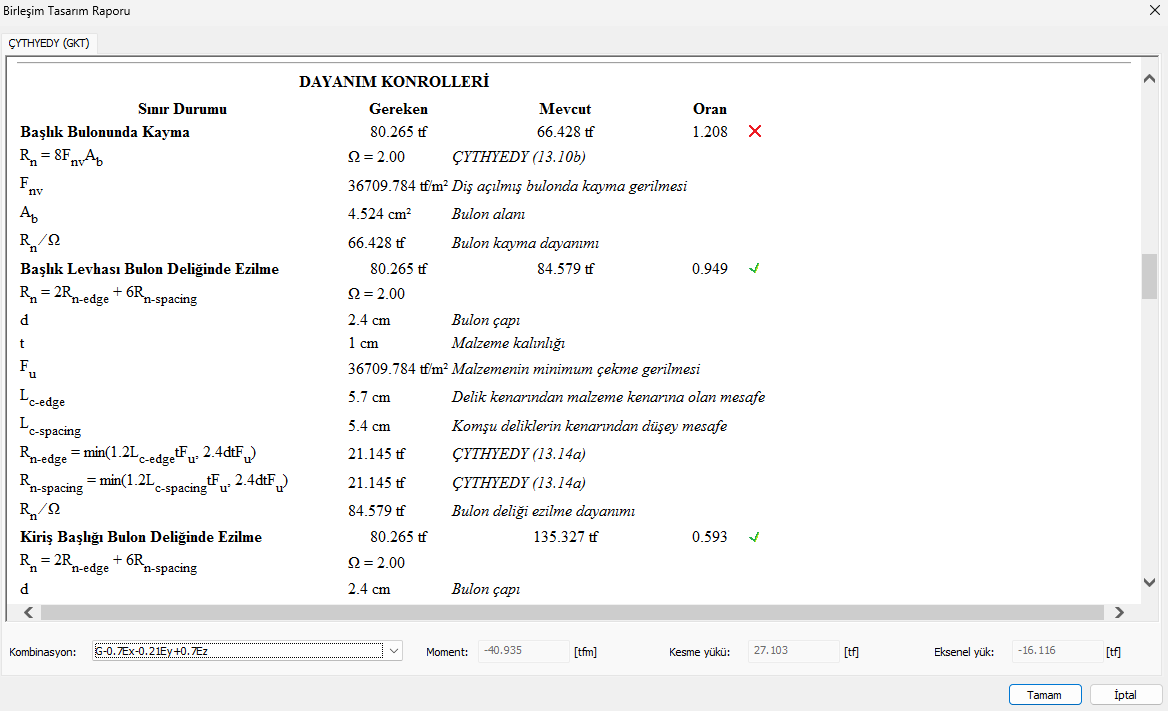Click the horizontal scrollbar right arrow

click(x=1119, y=612)
